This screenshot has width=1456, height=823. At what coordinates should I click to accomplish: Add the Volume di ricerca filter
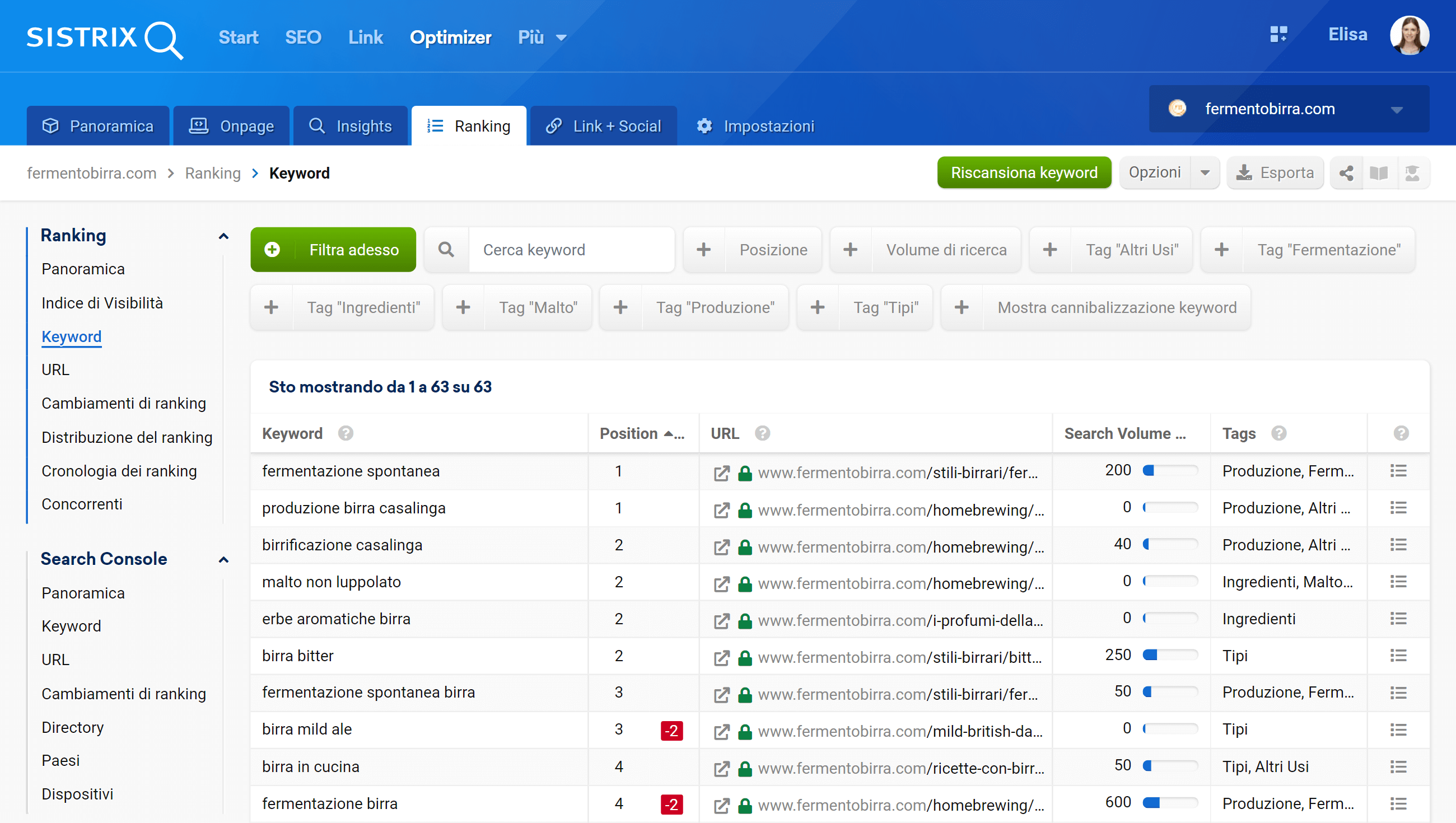pyautogui.click(x=925, y=250)
